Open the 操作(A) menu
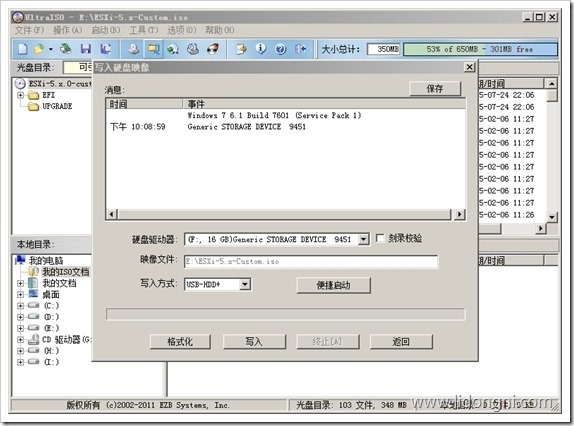 click(x=68, y=30)
